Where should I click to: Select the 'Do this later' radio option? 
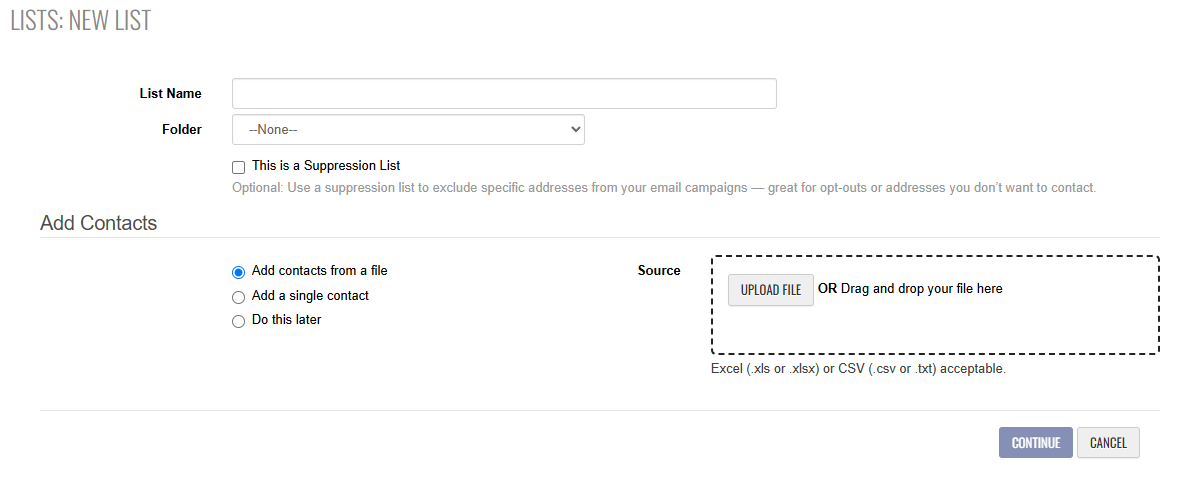point(238,322)
